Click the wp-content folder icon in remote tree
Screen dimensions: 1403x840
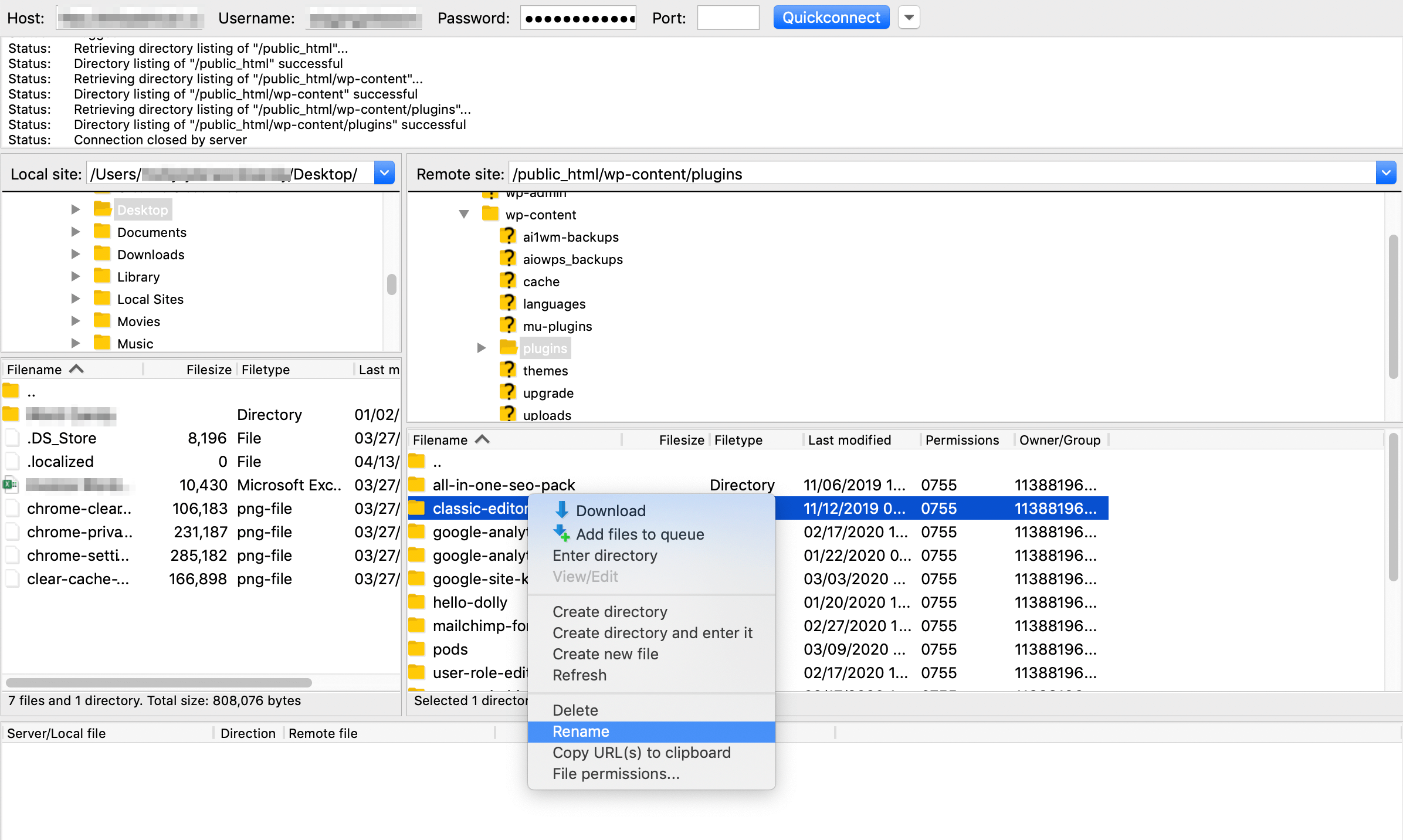coord(490,214)
